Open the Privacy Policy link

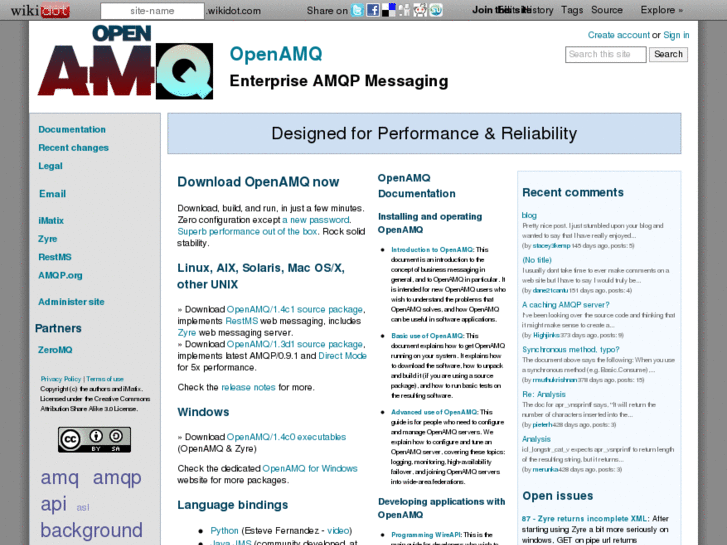[61, 379]
